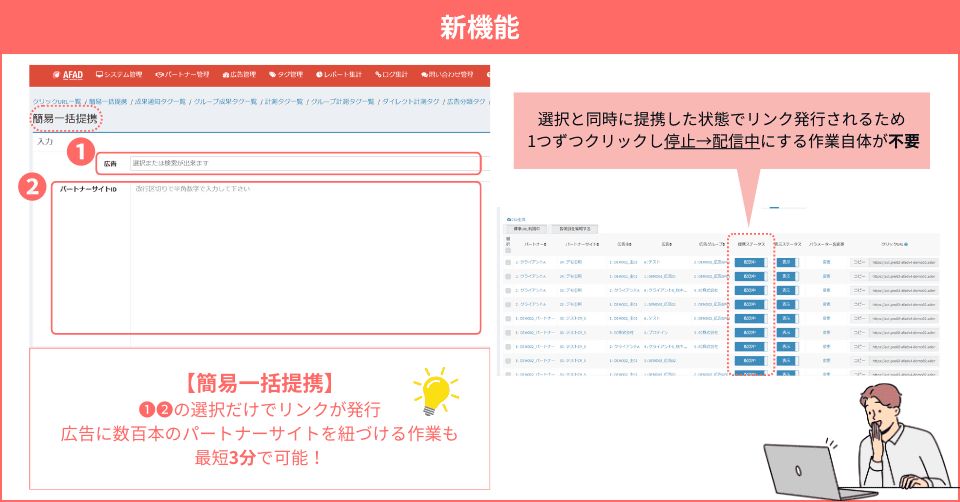Go to the クリックURL一覧 breadcrumb link
This screenshot has height=502, width=960.
tap(57, 101)
